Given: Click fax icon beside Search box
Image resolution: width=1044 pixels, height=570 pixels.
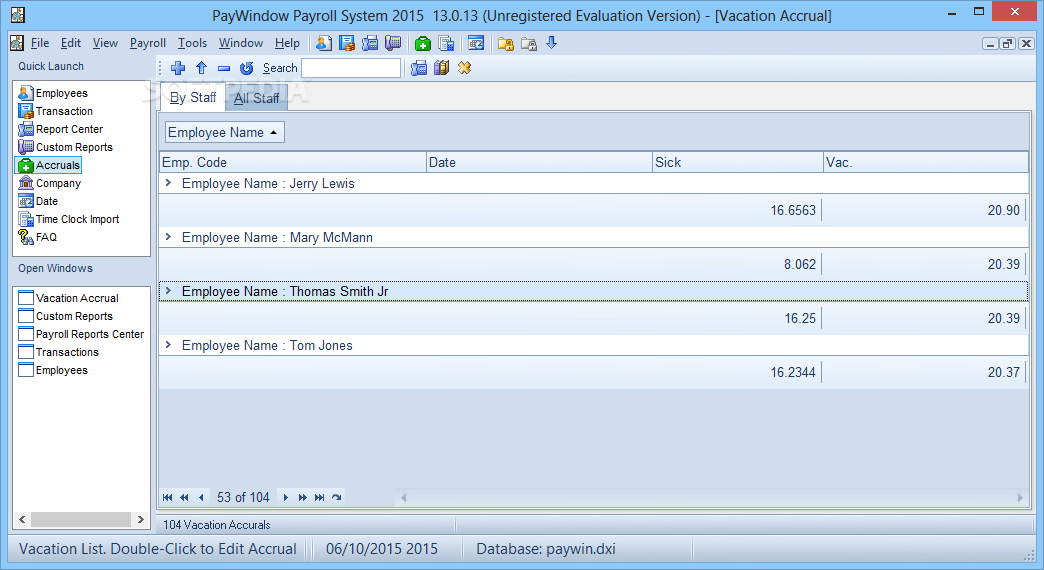Looking at the screenshot, I should 419,68.
